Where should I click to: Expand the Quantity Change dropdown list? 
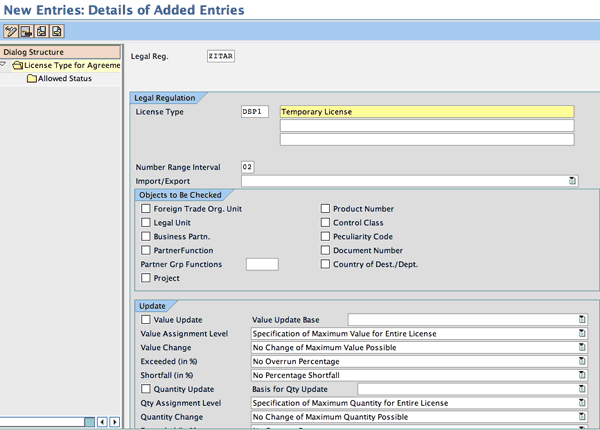tap(581, 417)
